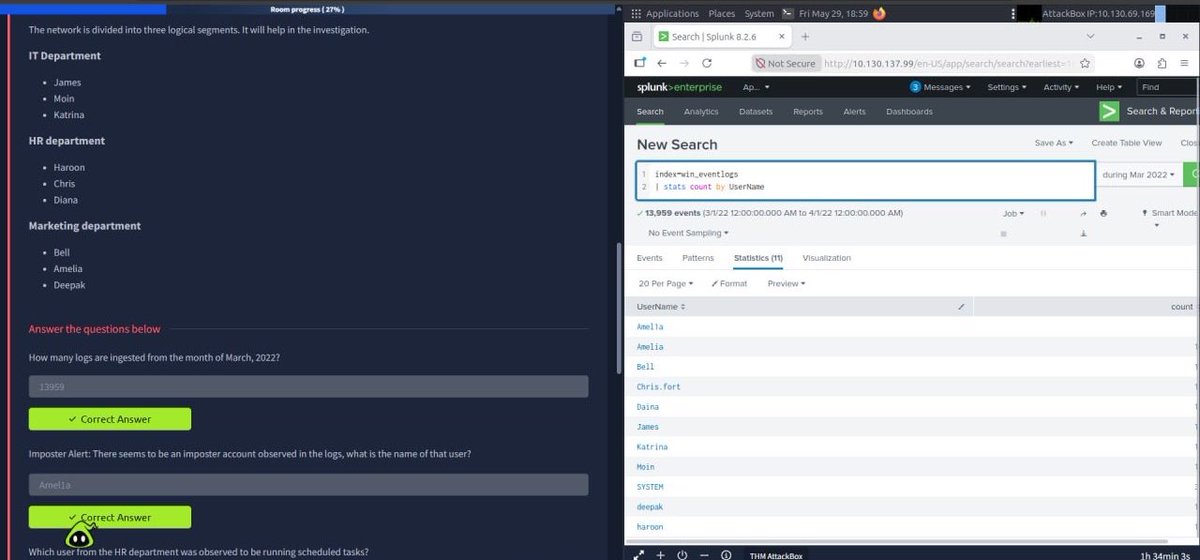The height and width of the screenshot is (560, 1200).
Task: Click the plus icon on AttackBox bar
Action: tap(660, 554)
